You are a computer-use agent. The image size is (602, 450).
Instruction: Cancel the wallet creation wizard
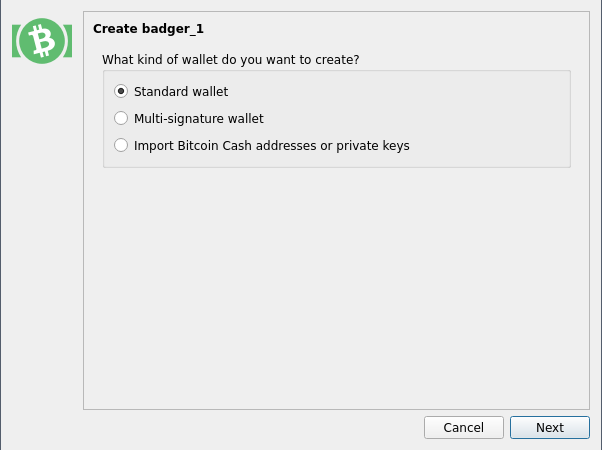click(x=464, y=427)
